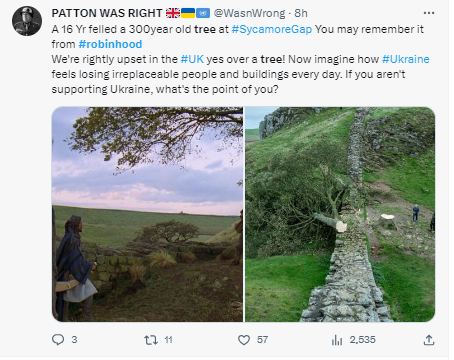Open the reply comment icon

point(58,340)
